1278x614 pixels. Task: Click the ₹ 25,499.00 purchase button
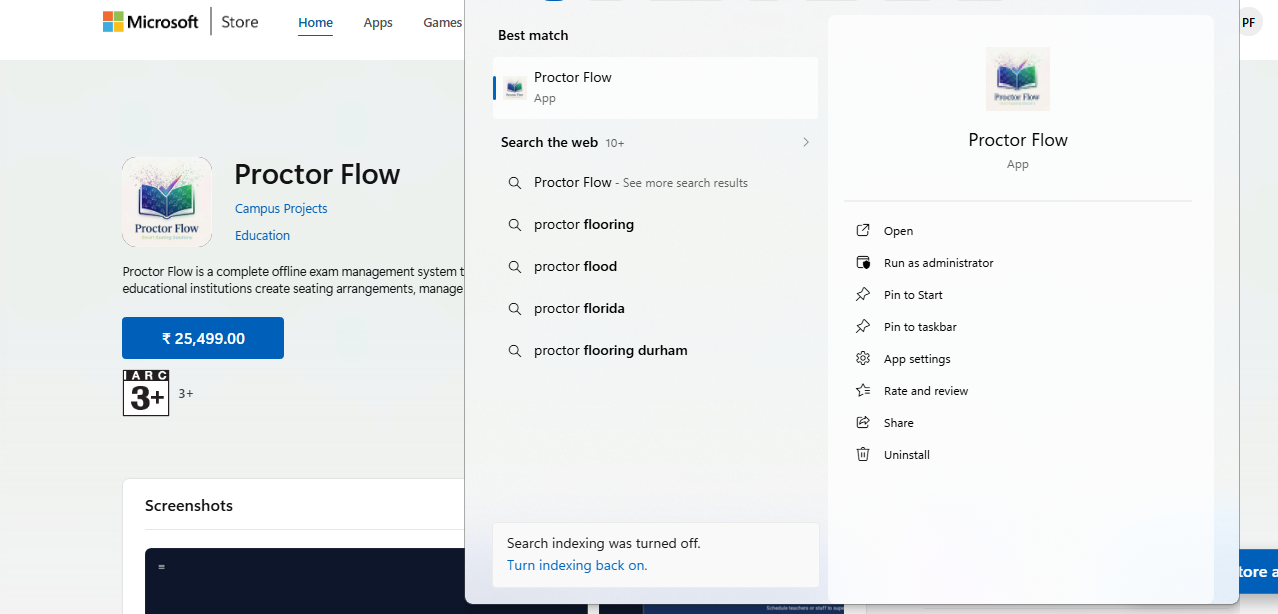[x=203, y=338]
